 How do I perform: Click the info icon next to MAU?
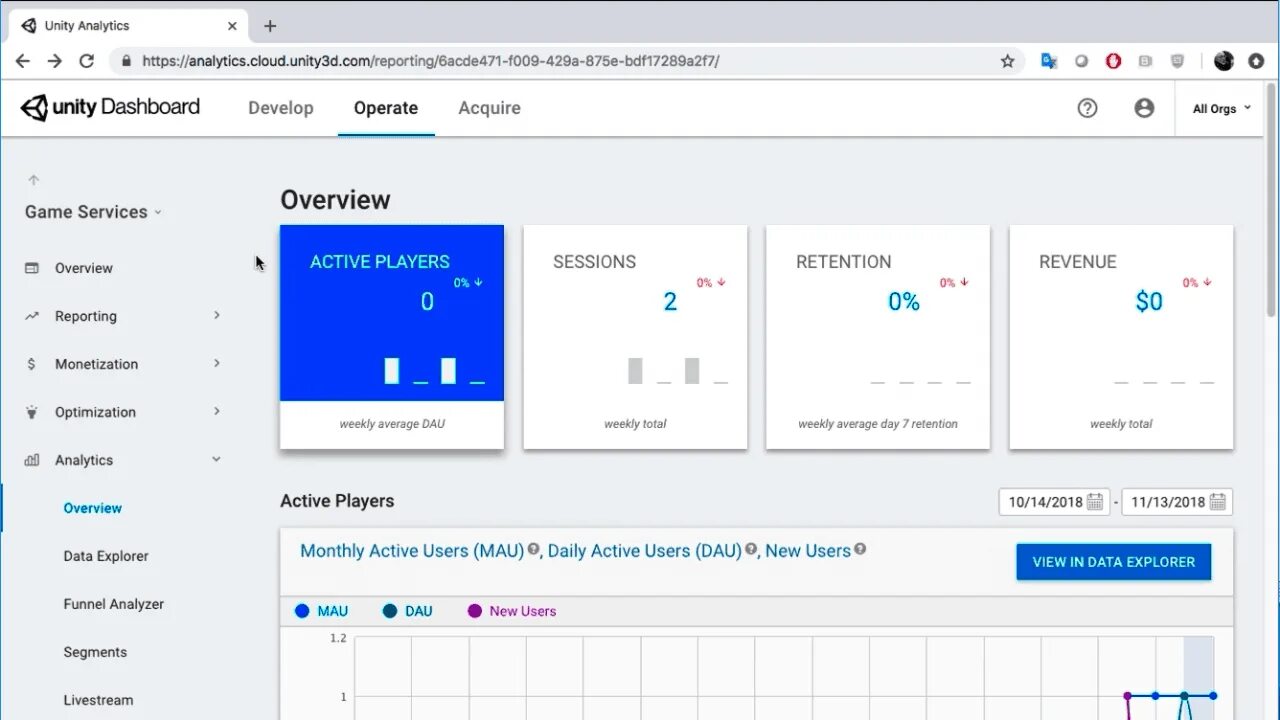pos(534,549)
